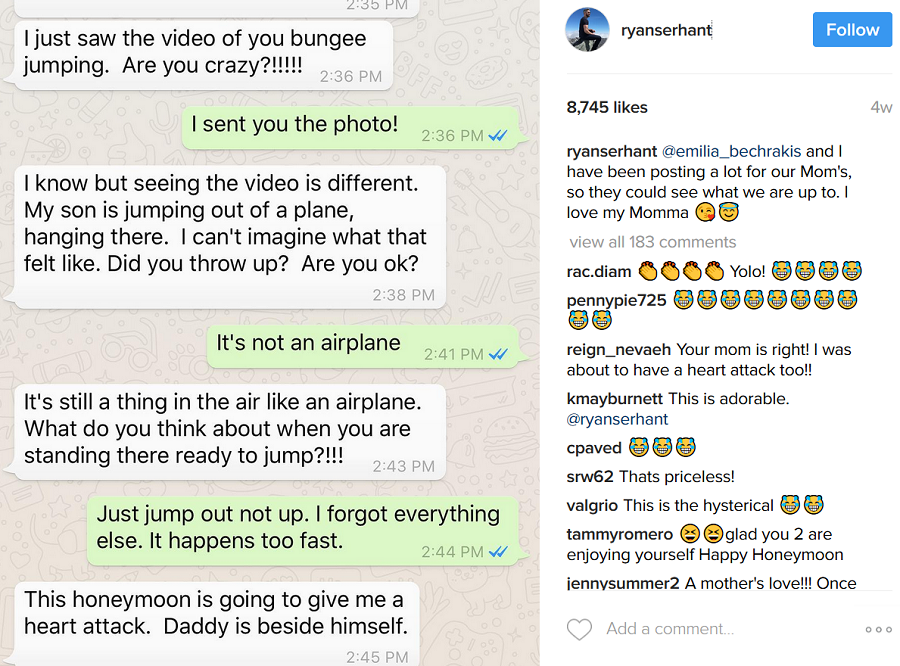
Task: Click the heart like icon
Action: point(579,629)
